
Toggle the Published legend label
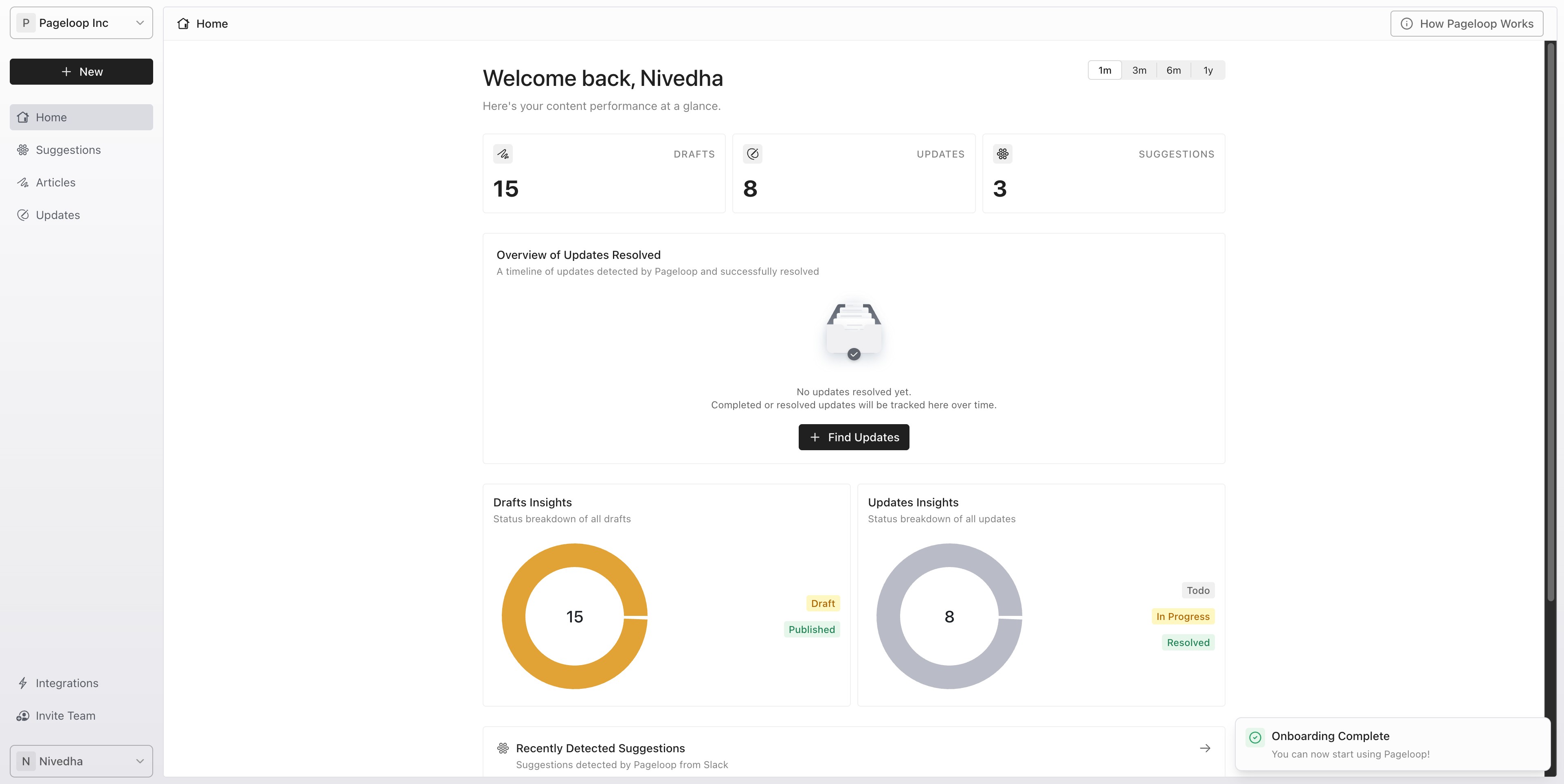(x=812, y=629)
